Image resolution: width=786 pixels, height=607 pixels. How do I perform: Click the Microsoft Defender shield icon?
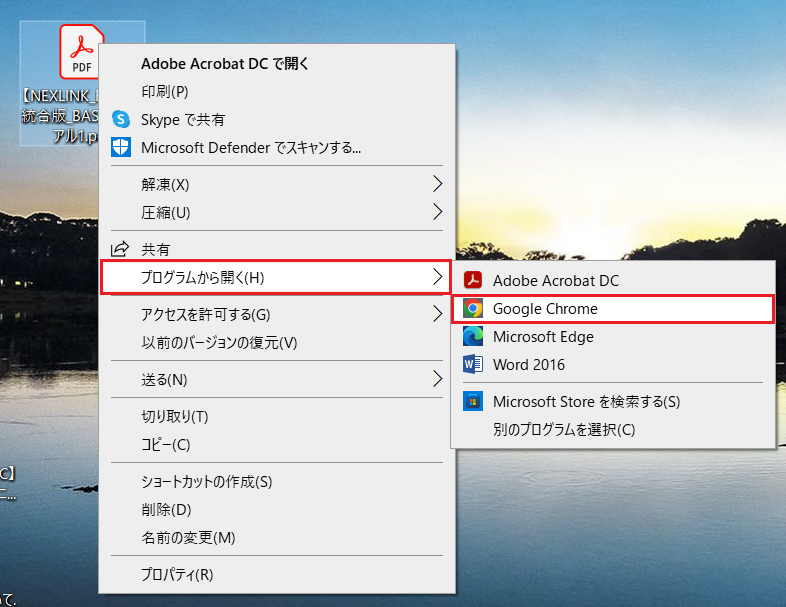click(x=121, y=147)
